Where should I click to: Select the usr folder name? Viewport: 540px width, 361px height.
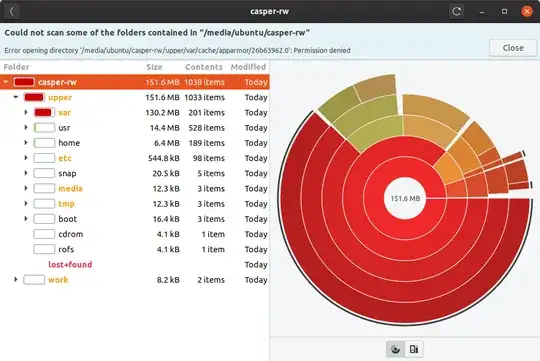64,128
